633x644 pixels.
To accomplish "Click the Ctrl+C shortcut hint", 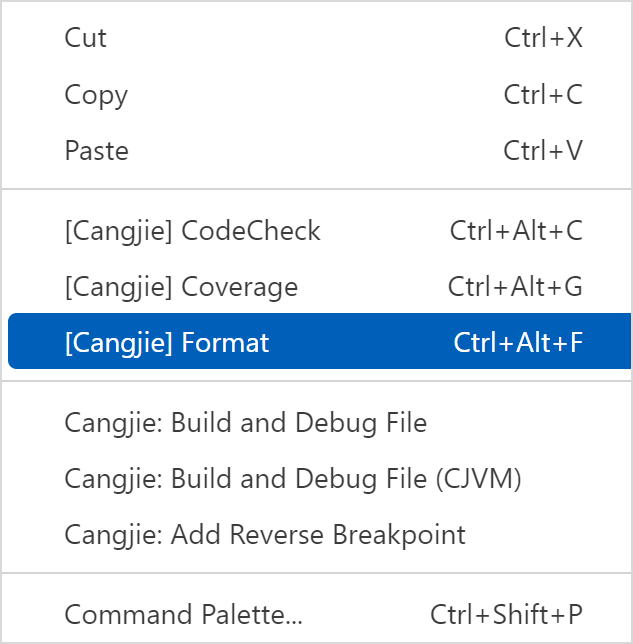I will (x=543, y=95).
